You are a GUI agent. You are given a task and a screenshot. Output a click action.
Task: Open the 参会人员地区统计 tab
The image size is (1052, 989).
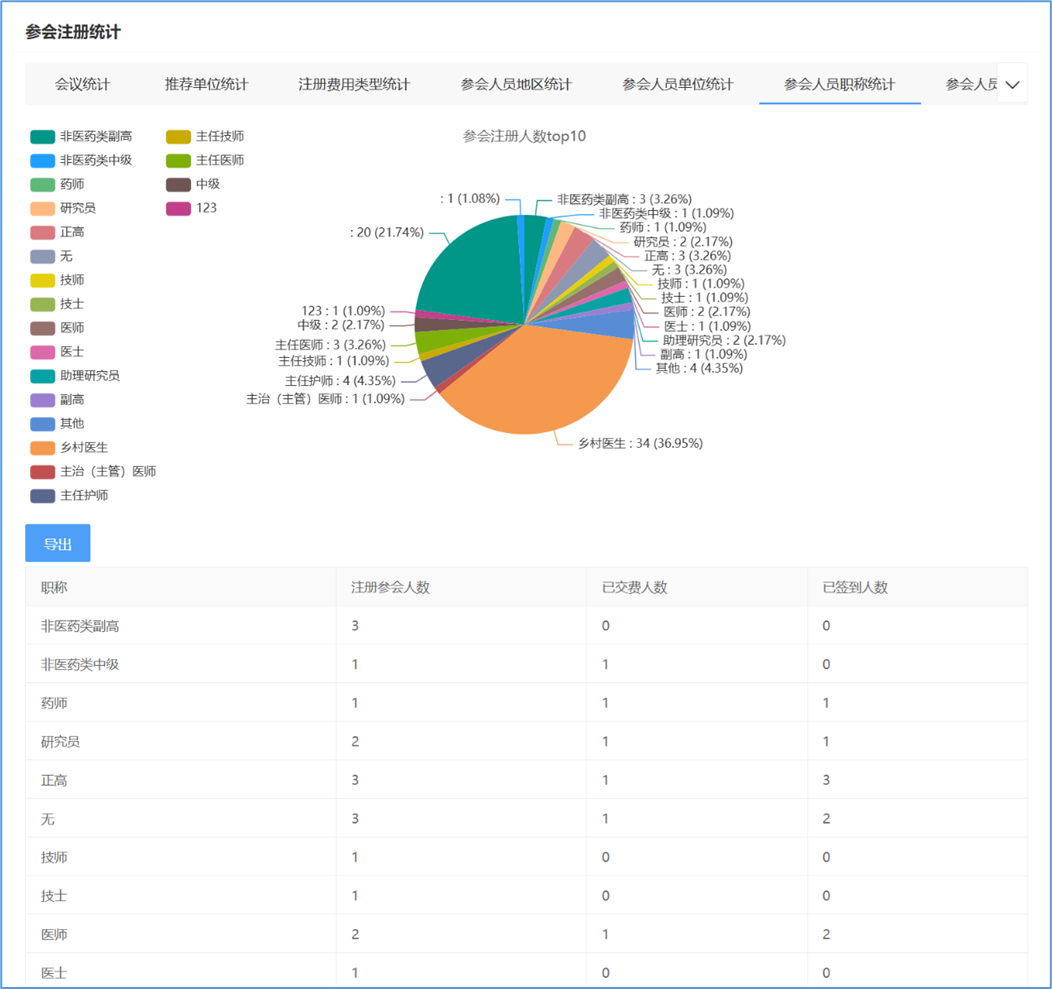tap(516, 85)
